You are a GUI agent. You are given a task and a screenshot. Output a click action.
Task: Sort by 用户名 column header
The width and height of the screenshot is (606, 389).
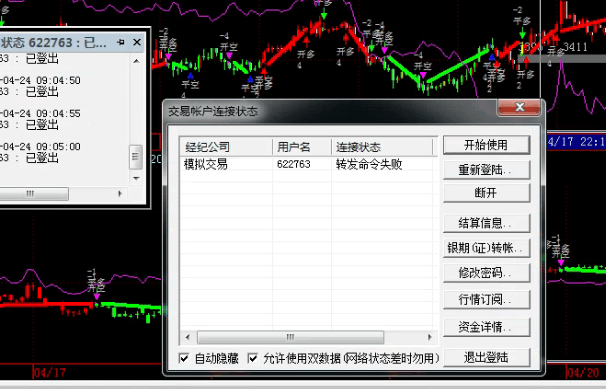(x=302, y=147)
